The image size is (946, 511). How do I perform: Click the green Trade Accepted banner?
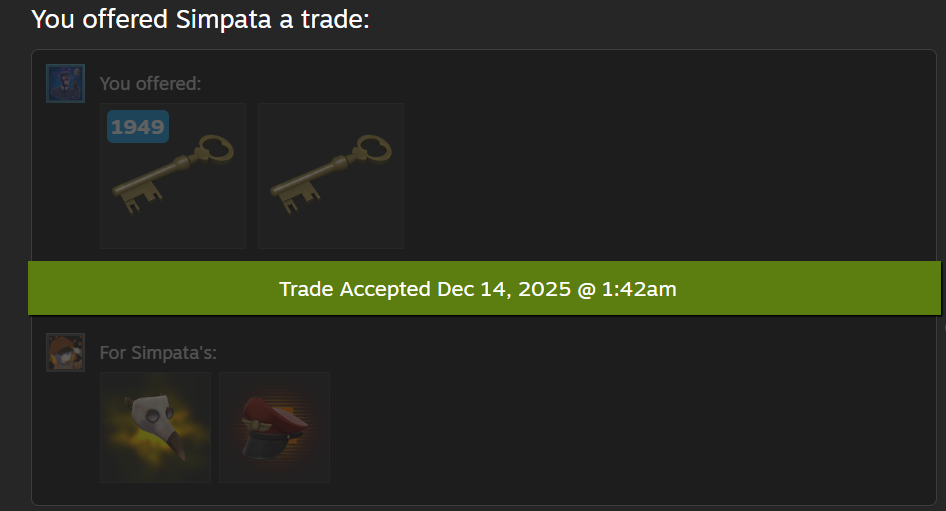[x=484, y=288]
